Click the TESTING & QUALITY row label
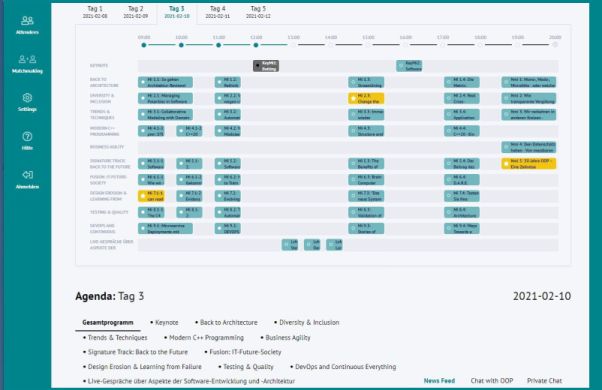This screenshot has height=390, width=602. pyautogui.click(x=109, y=212)
